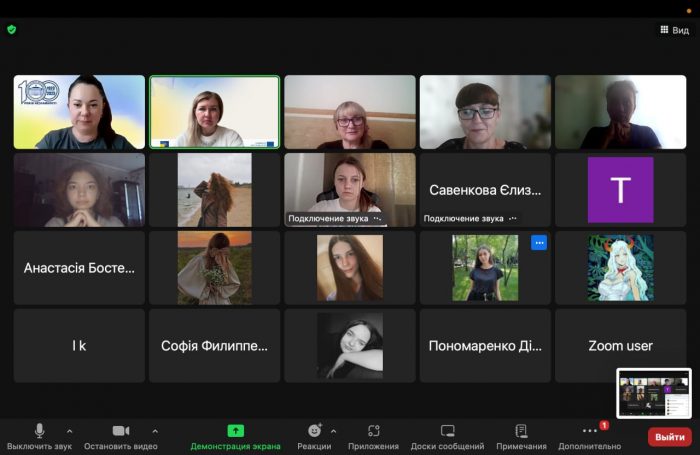Screen dimensions: 700x455
Task: Click the green encryption shield icon
Action: coord(12,29)
